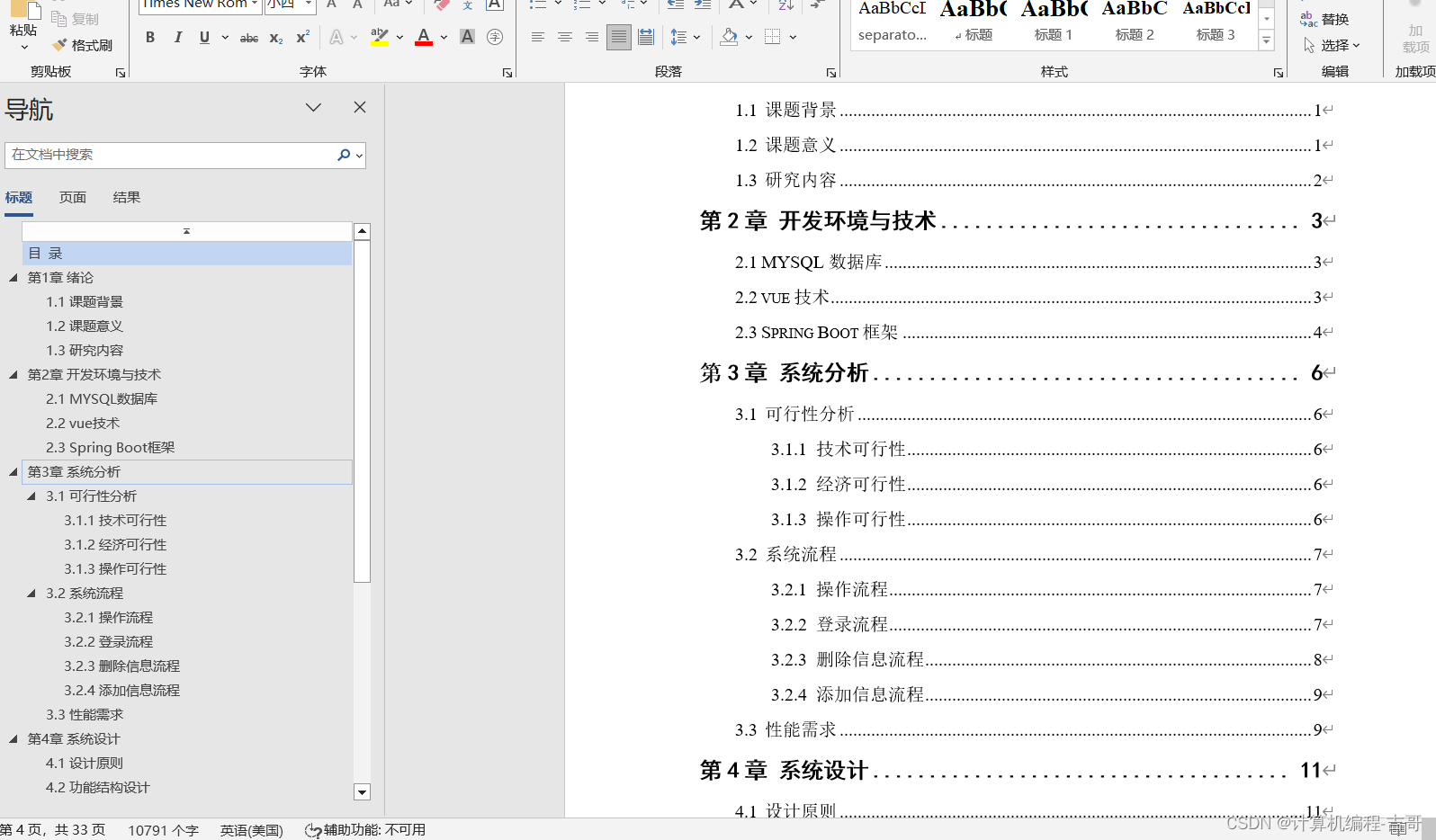Apply paragraph shading fill

click(x=729, y=37)
